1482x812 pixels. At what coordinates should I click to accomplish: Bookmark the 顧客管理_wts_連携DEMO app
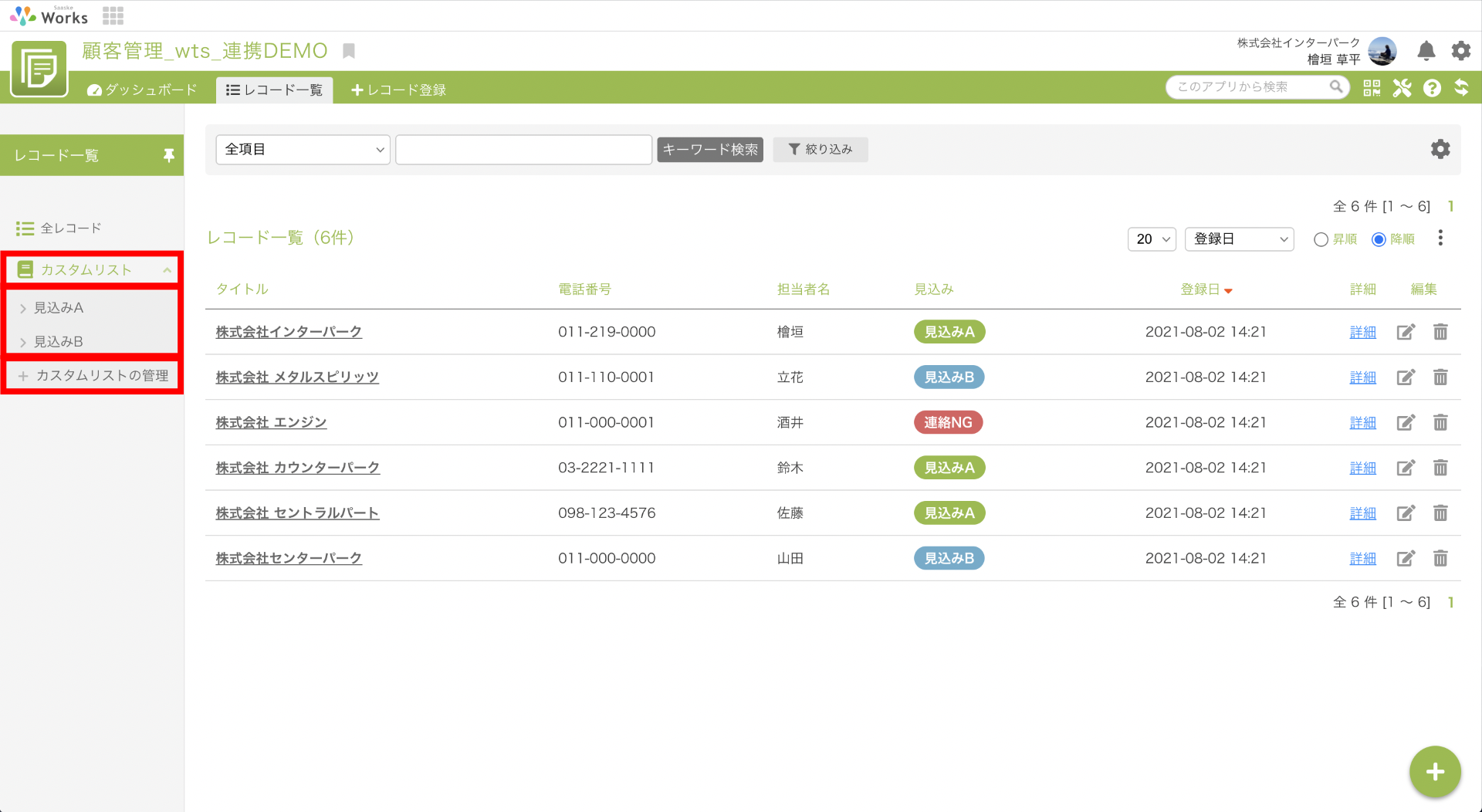point(349,51)
